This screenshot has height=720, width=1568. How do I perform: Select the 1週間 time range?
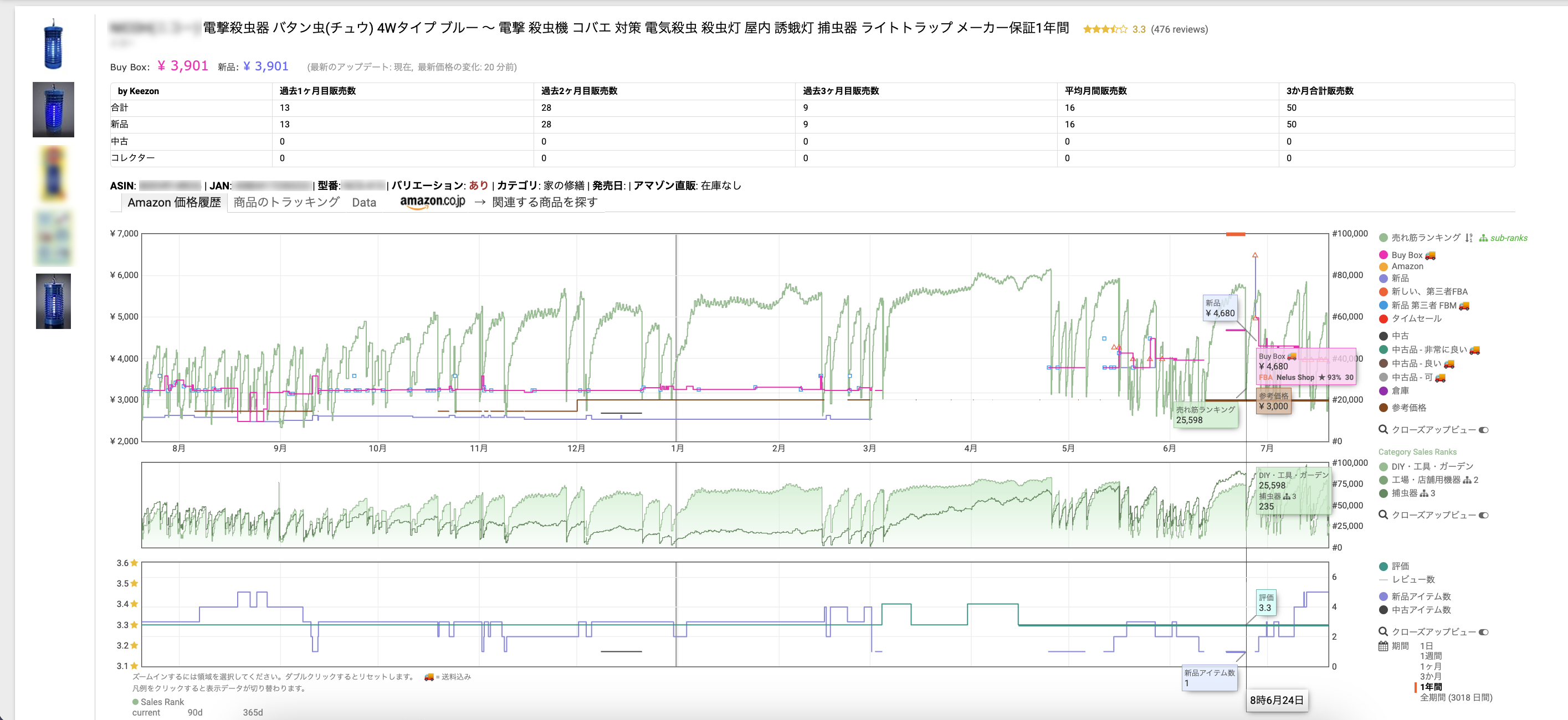click(1431, 656)
